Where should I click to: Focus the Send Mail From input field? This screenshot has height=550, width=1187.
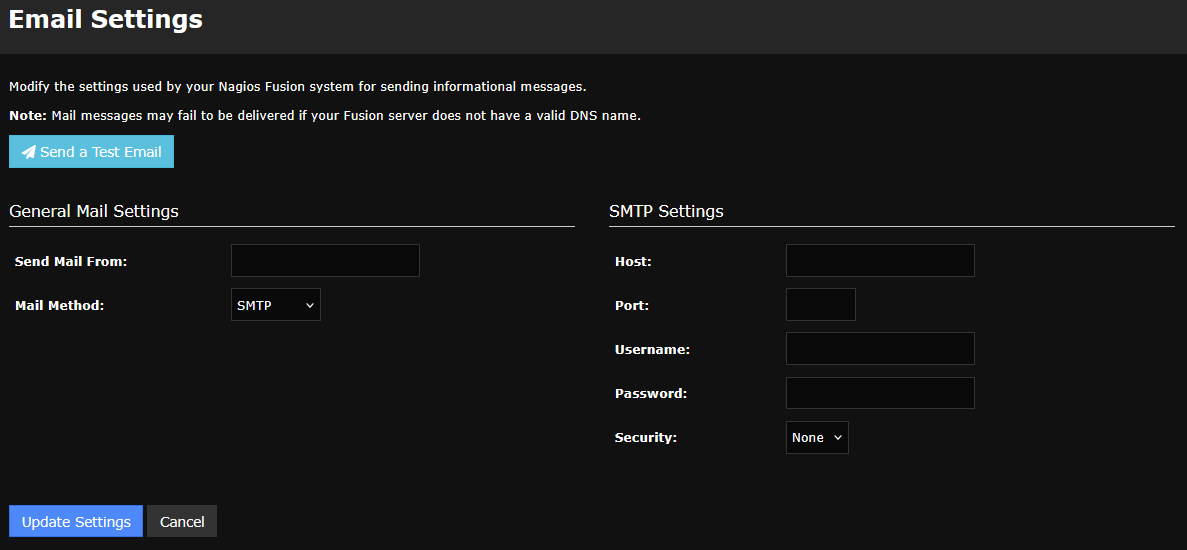(x=325, y=260)
